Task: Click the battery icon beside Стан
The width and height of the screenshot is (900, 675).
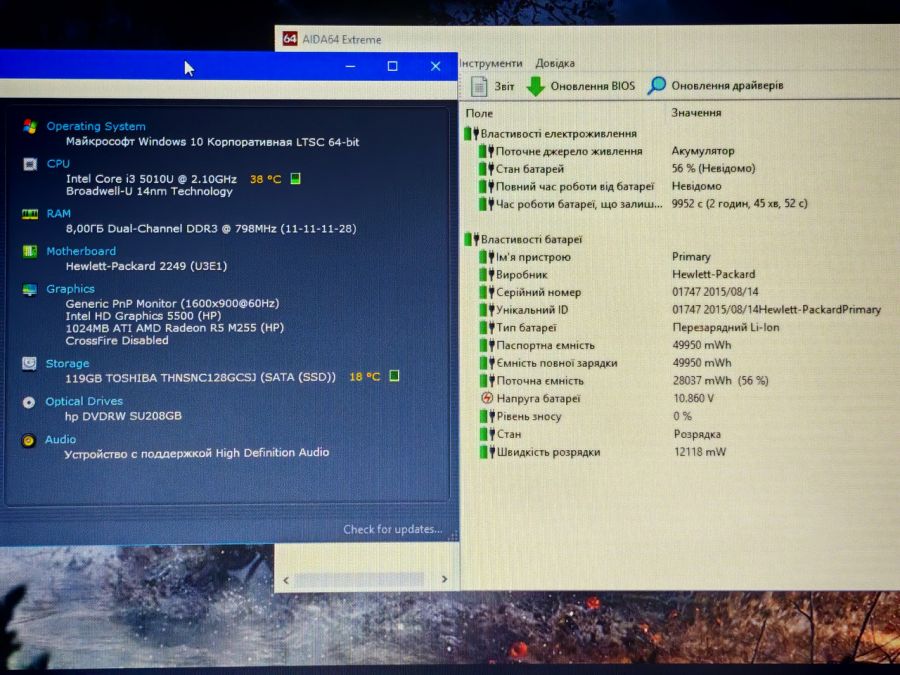Action: click(x=487, y=434)
